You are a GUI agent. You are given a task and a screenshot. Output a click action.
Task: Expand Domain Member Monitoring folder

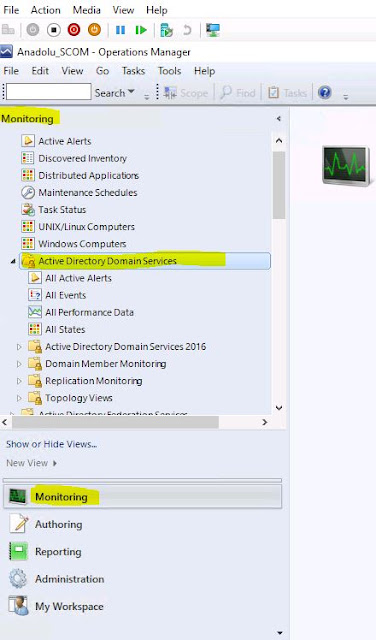pyautogui.click(x=19, y=364)
